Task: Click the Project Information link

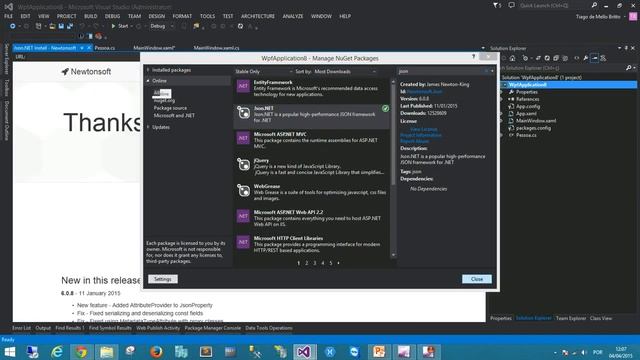Action: (420, 135)
